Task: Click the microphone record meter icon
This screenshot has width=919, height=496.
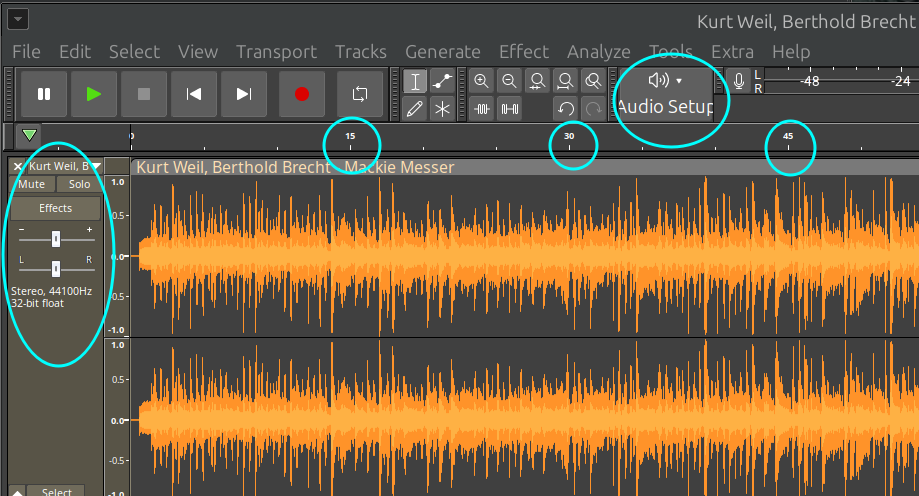Action: [739, 81]
